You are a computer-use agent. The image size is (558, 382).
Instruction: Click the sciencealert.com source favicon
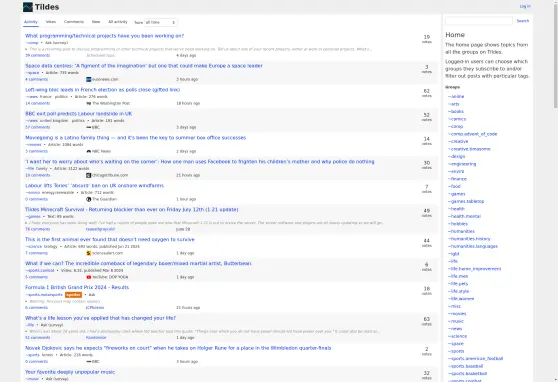pyautogui.click(x=89, y=253)
